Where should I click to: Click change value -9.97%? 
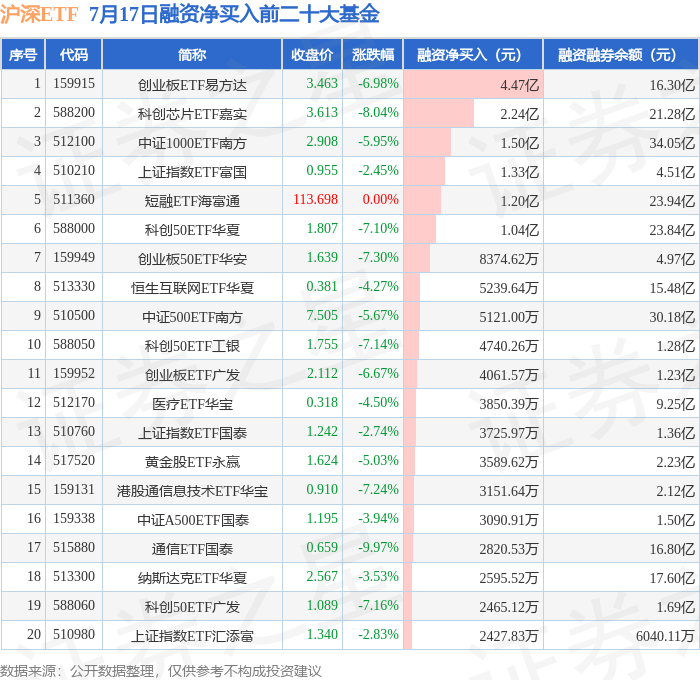click(x=378, y=548)
